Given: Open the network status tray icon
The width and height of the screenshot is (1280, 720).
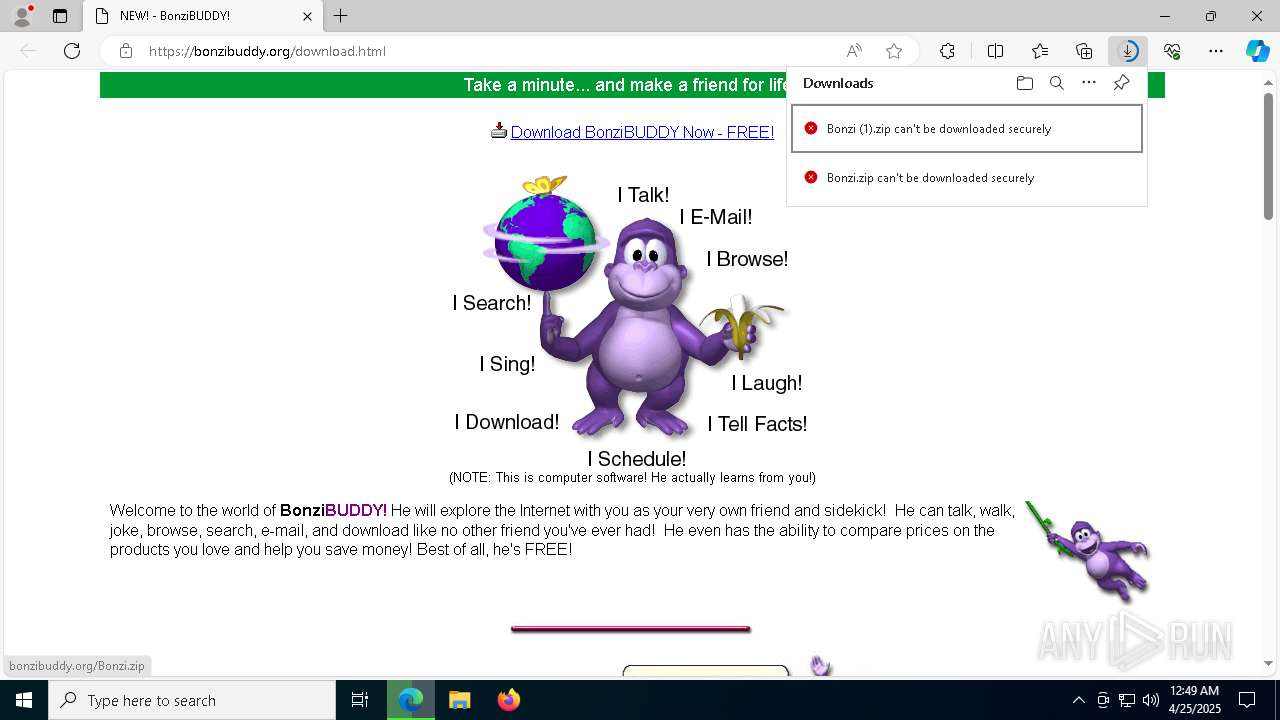Looking at the screenshot, I should pos(1126,700).
